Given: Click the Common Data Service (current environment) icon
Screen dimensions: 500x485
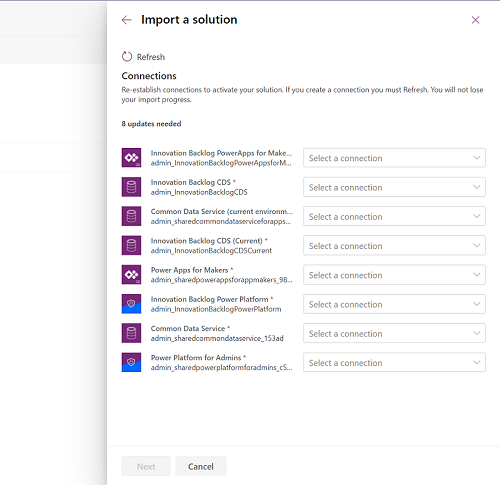Looking at the screenshot, I should [131, 216].
